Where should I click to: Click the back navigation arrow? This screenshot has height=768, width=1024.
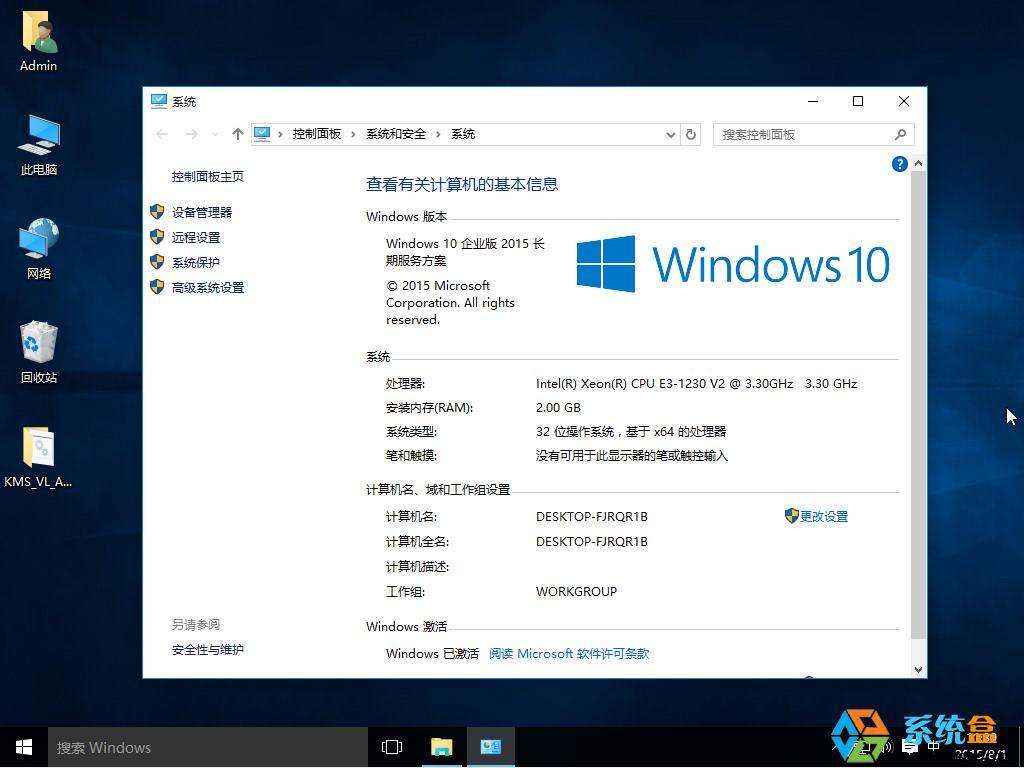[x=161, y=133]
